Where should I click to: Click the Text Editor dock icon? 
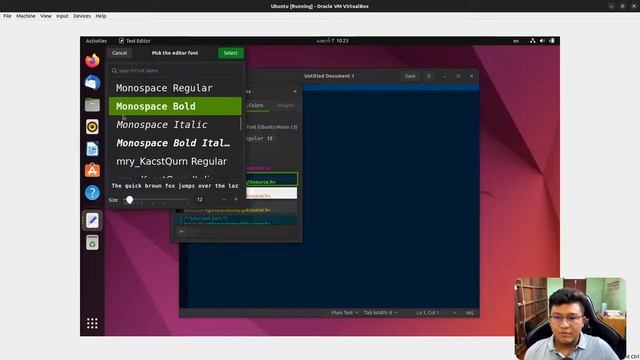(92, 220)
